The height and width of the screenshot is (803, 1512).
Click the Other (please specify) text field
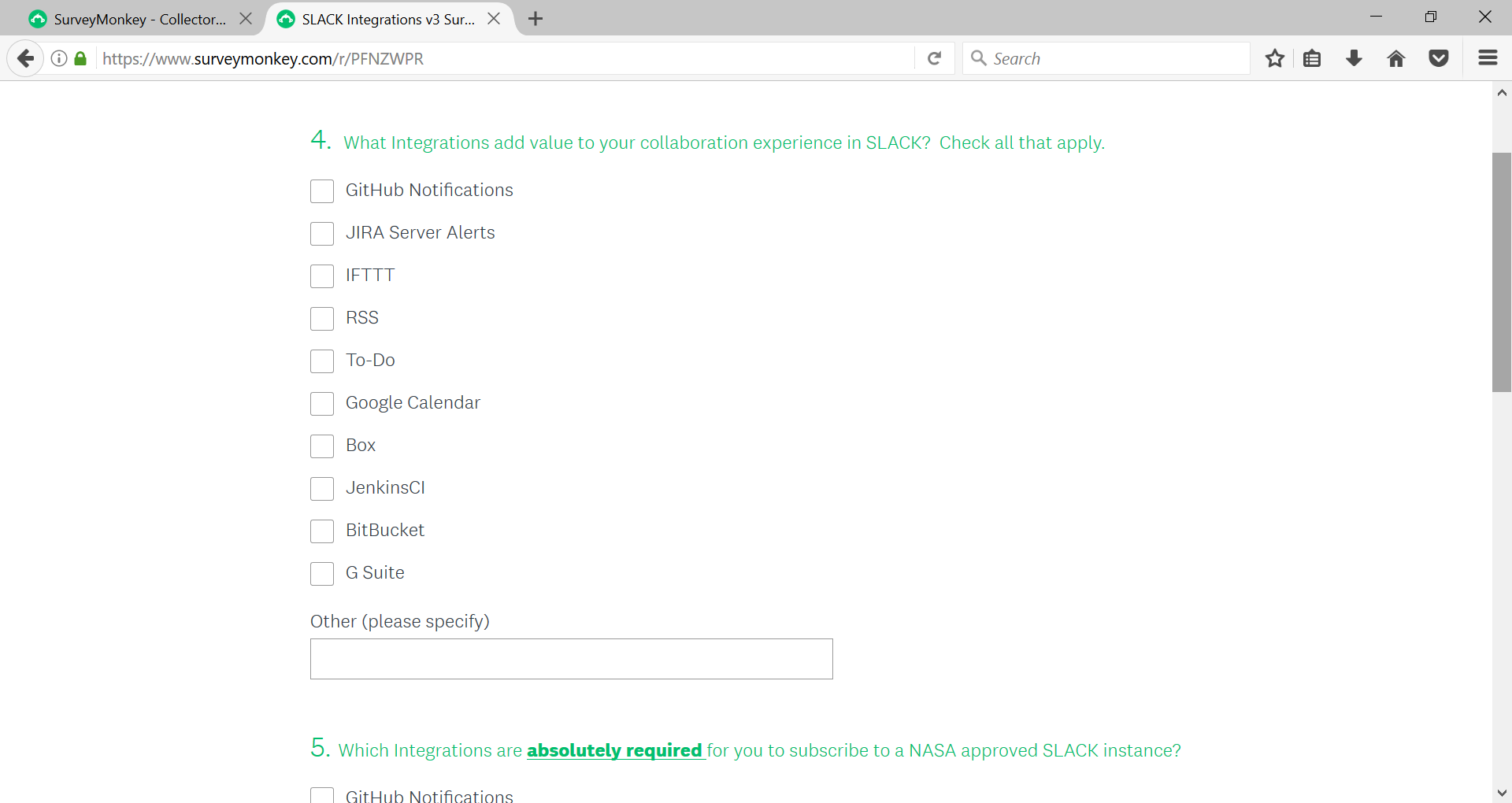click(x=571, y=659)
